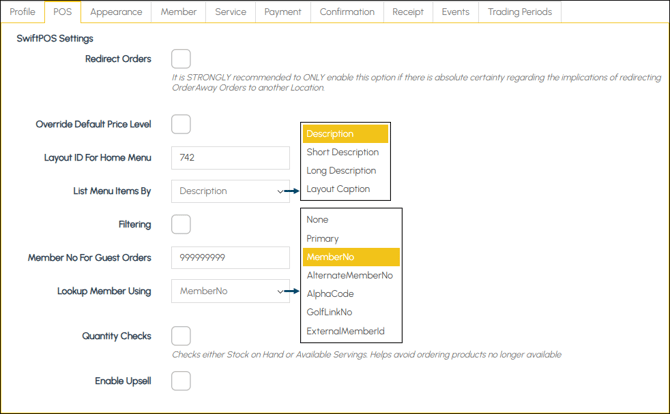This screenshot has width=670, height=414.
Task: Select Layout Caption option
Action: pyautogui.click(x=338, y=189)
